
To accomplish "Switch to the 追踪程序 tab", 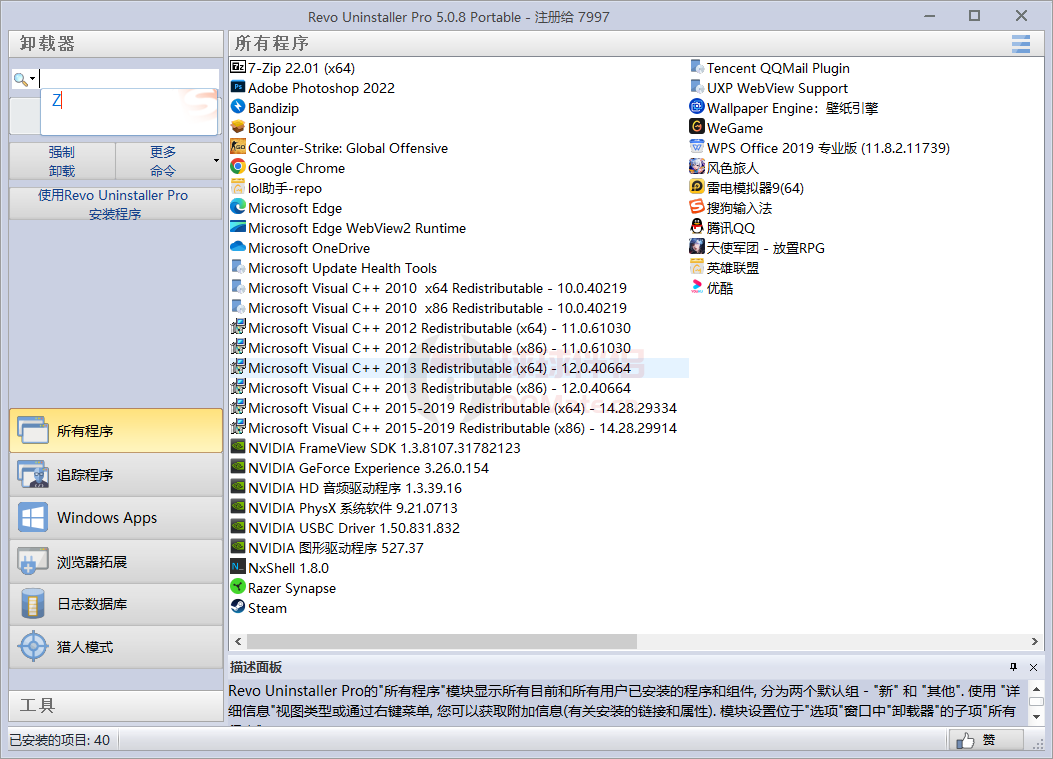I will click(x=115, y=475).
